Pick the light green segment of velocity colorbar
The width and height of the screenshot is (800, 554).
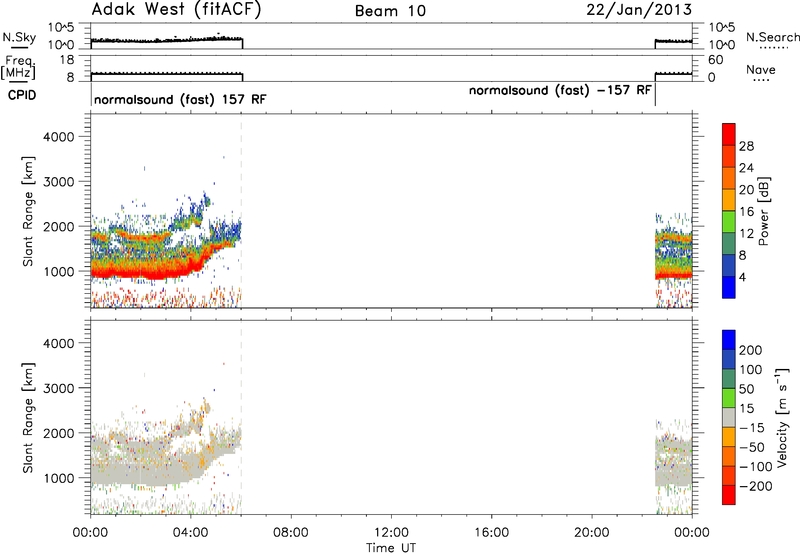[x=729, y=398]
